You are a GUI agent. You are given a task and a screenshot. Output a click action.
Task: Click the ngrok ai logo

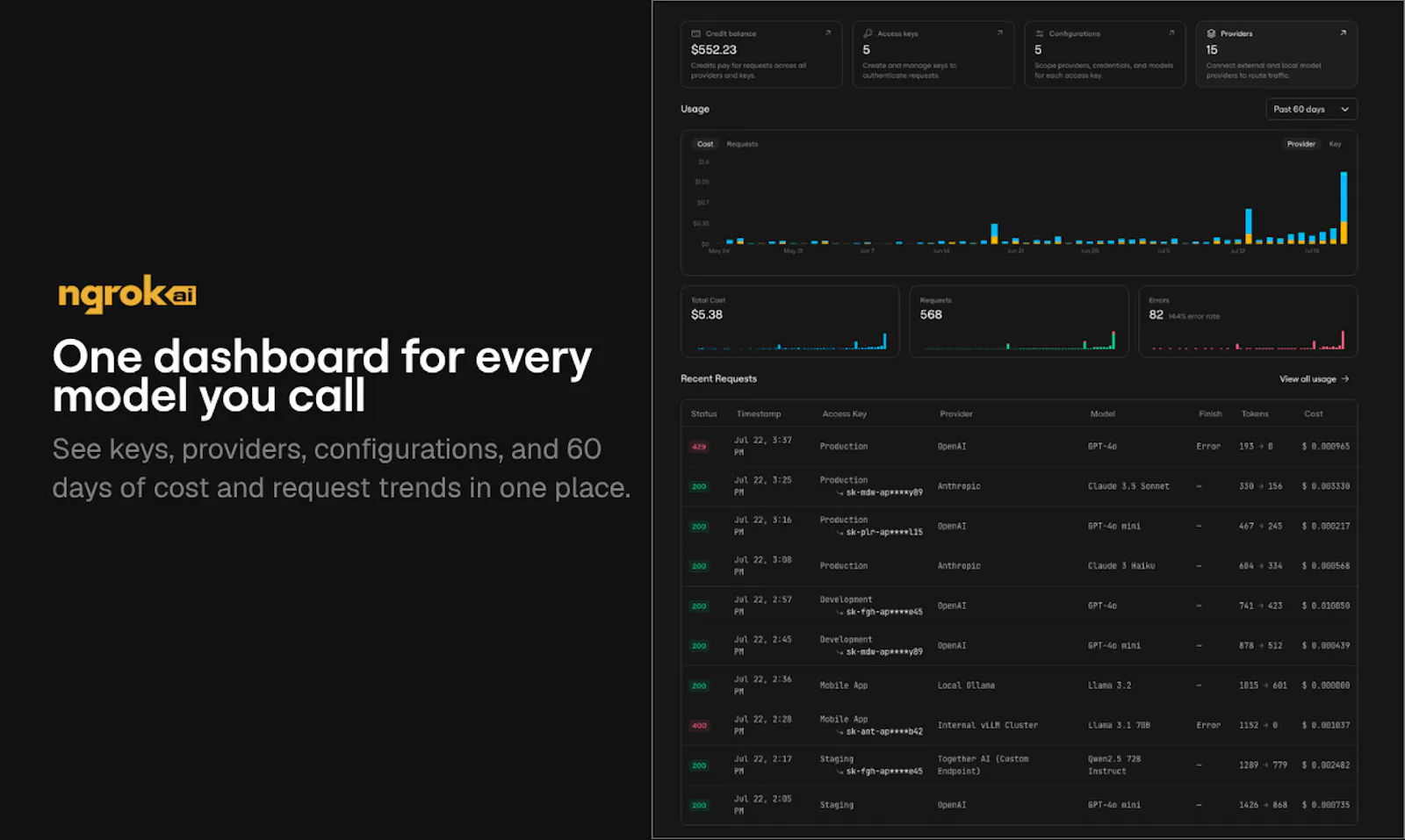127,294
